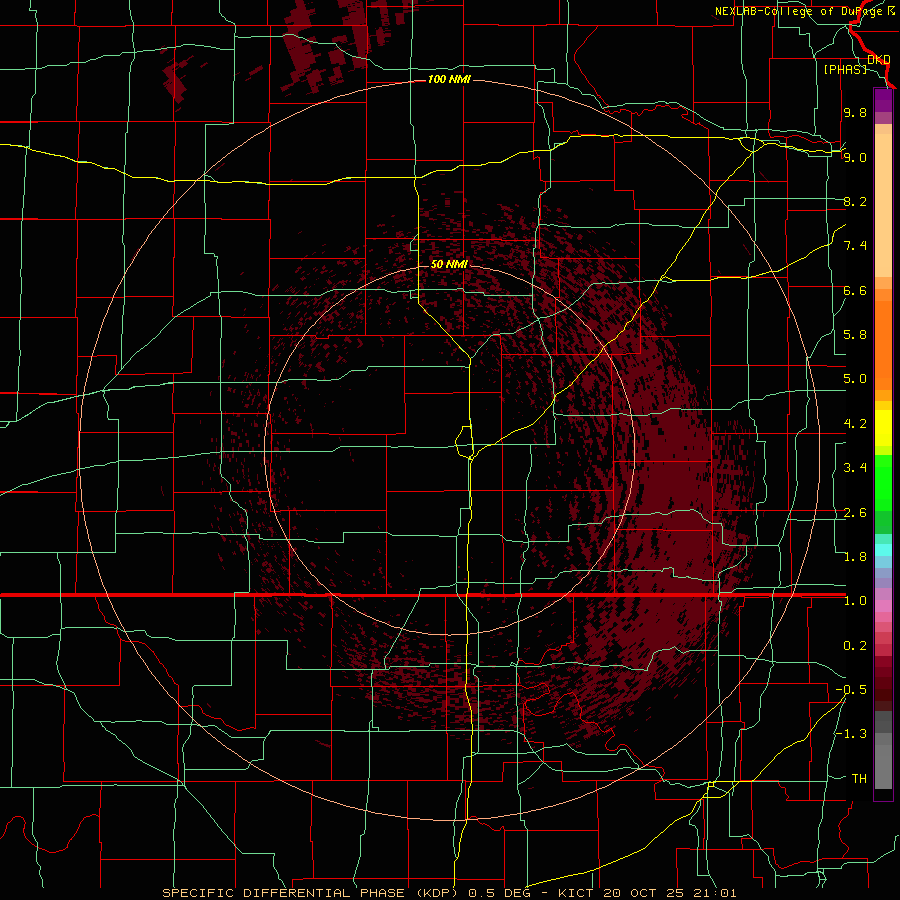Click the 9.8 value on the scale

855,112
